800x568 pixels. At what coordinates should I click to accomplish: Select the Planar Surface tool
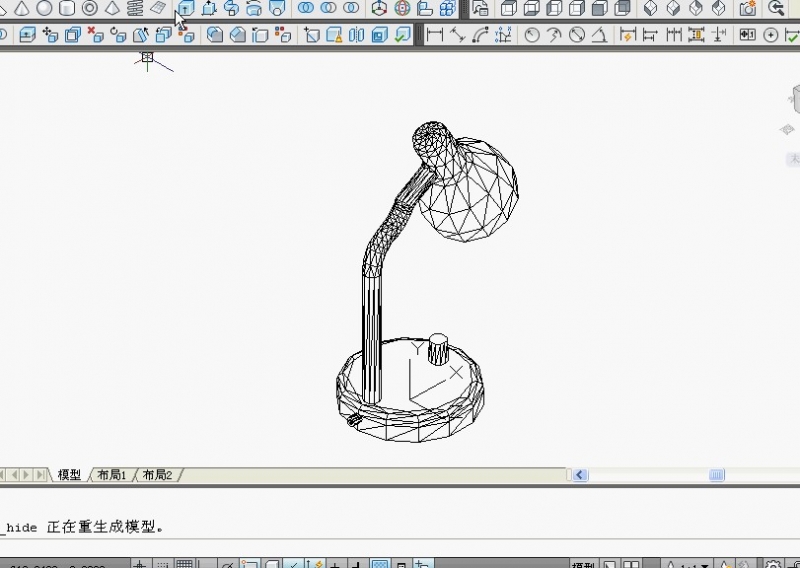coord(158,8)
